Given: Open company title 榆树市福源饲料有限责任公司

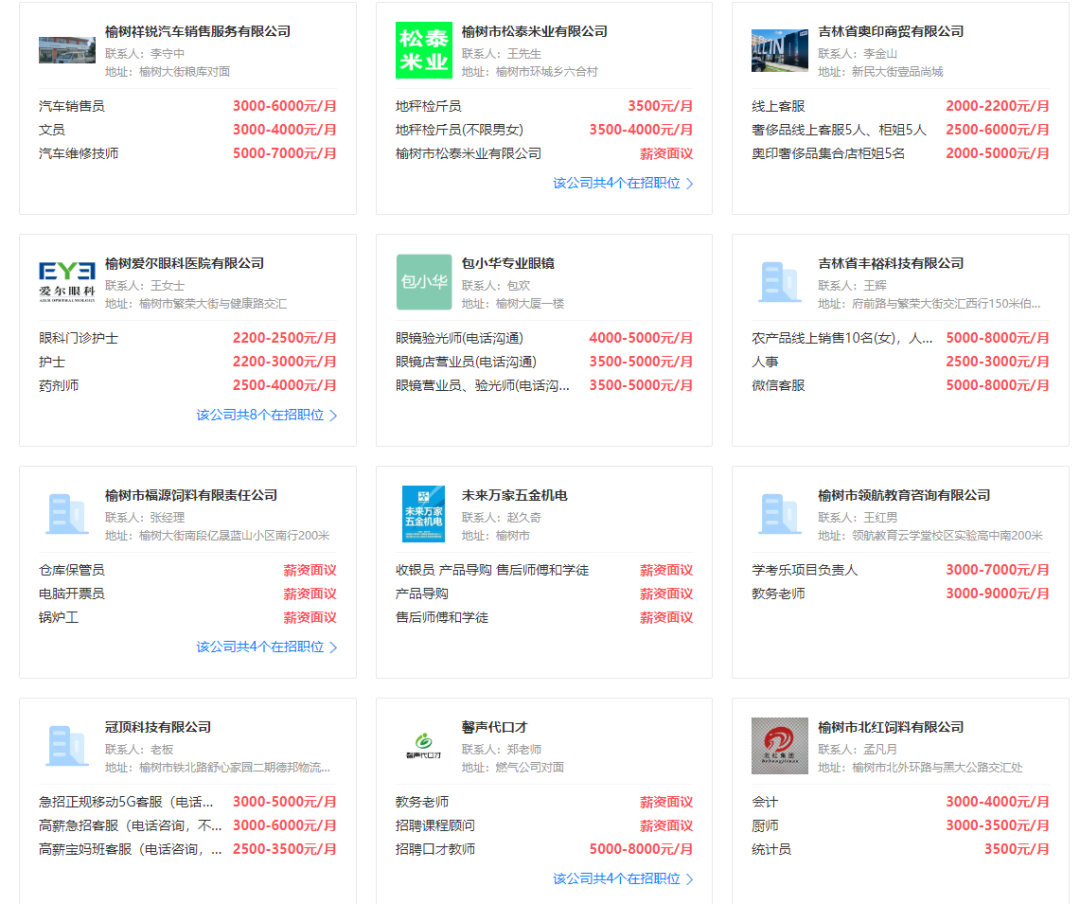Looking at the screenshot, I should pos(191,495).
